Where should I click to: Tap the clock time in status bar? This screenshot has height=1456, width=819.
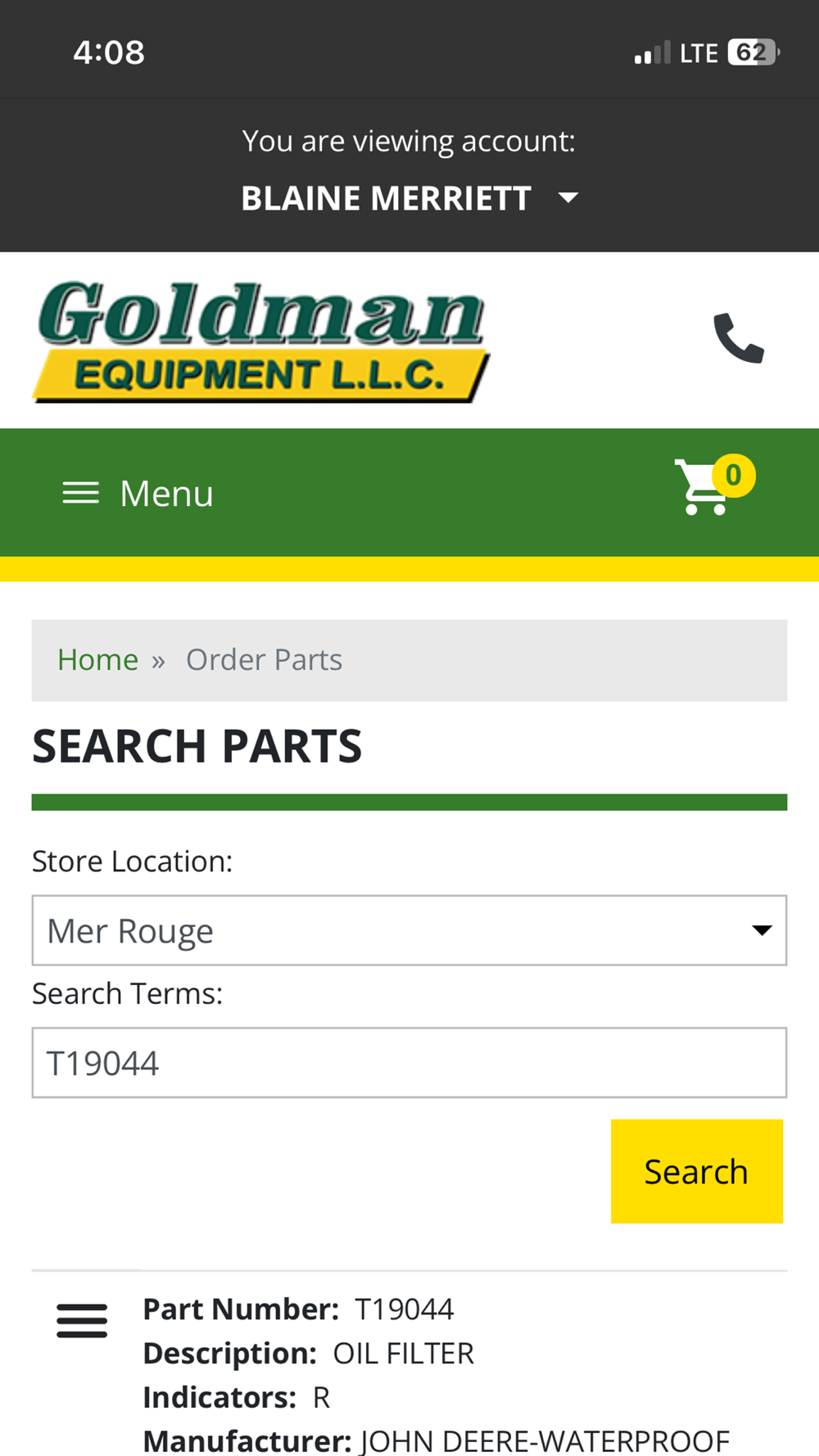tap(109, 52)
